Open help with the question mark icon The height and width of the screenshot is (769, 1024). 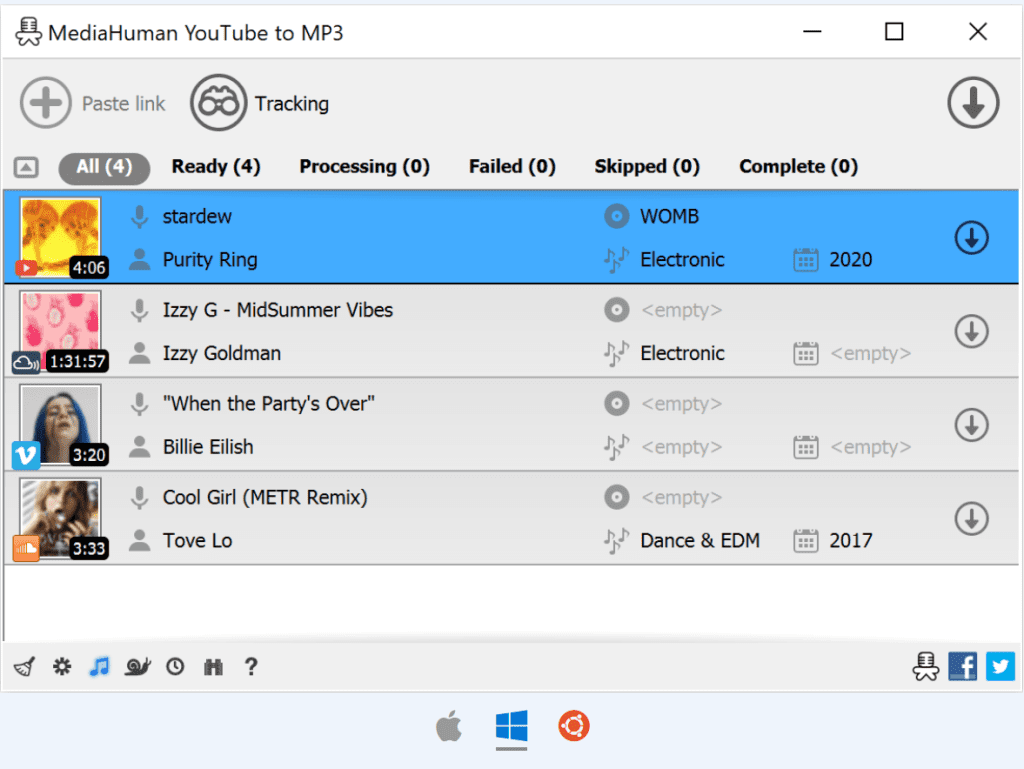(251, 667)
